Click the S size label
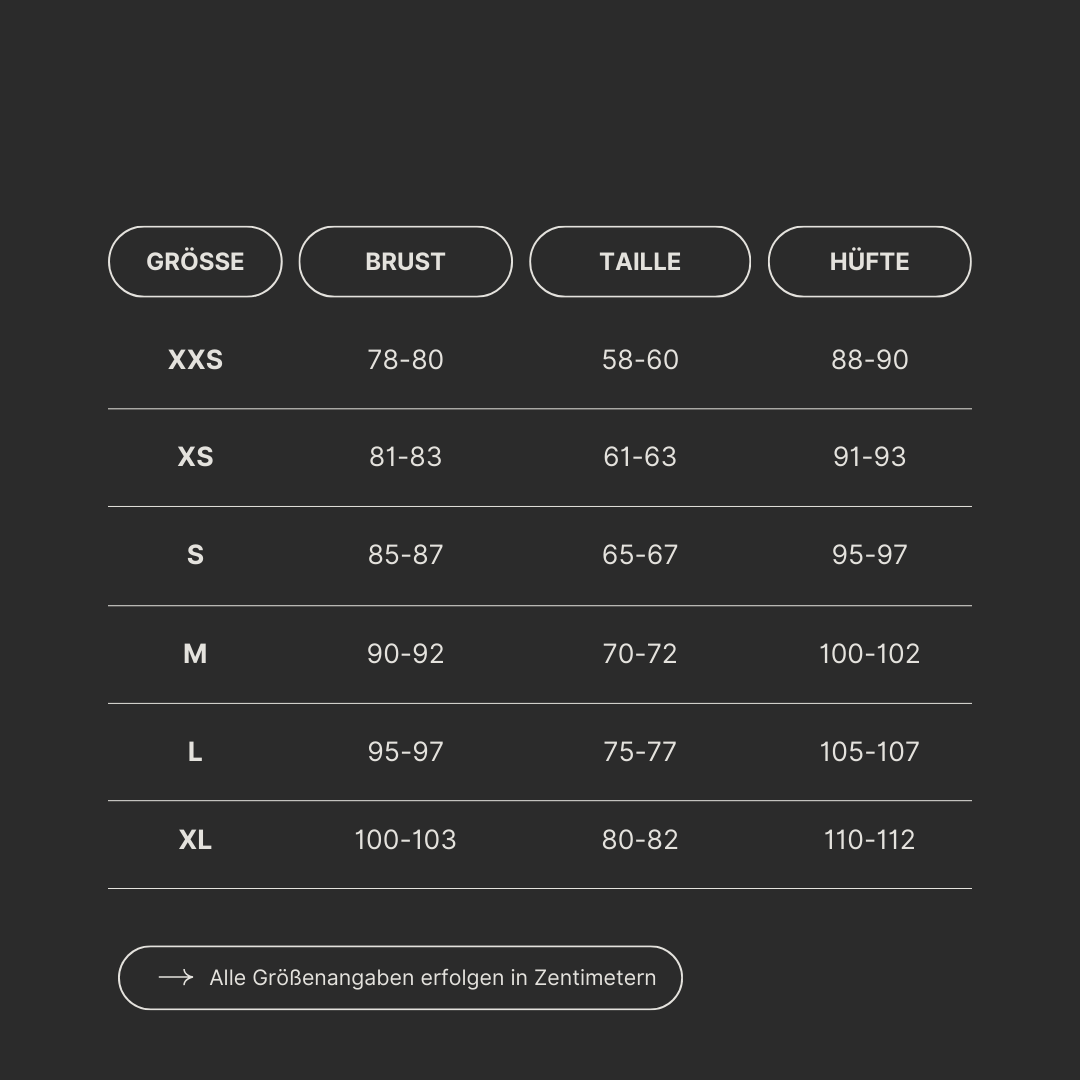 click(x=195, y=555)
